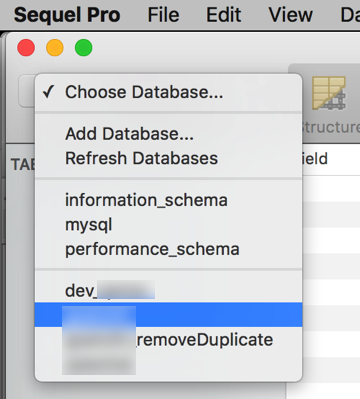This screenshot has width=360, height=399.
Task: Click the Field column header
Action: (x=315, y=159)
